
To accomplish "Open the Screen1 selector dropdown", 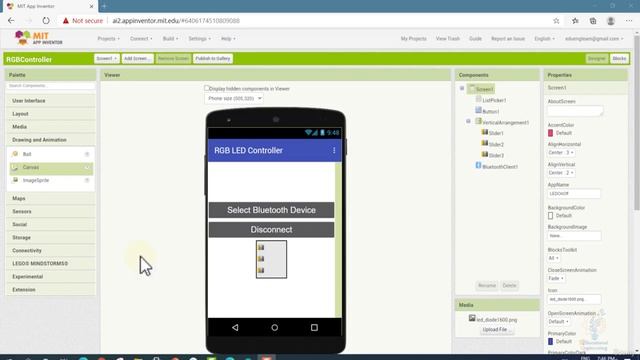I will pyautogui.click(x=107, y=58).
